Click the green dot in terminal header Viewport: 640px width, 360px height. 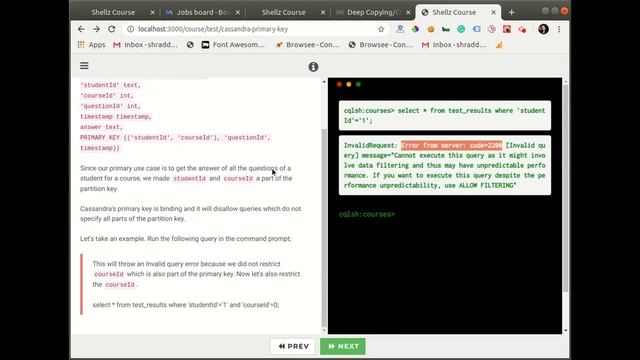(x=358, y=84)
